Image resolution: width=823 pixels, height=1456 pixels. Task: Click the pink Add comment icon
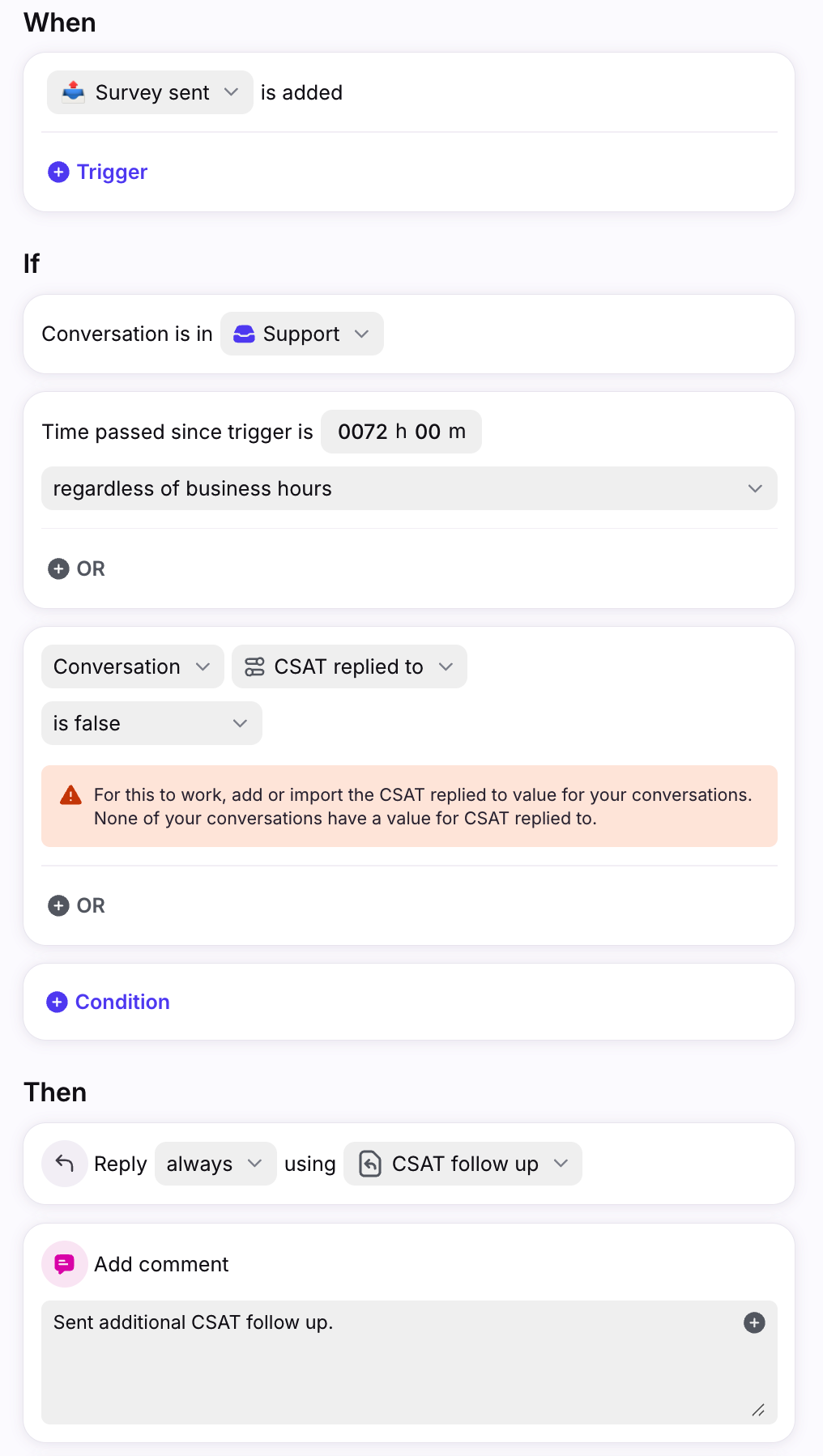coord(65,1264)
